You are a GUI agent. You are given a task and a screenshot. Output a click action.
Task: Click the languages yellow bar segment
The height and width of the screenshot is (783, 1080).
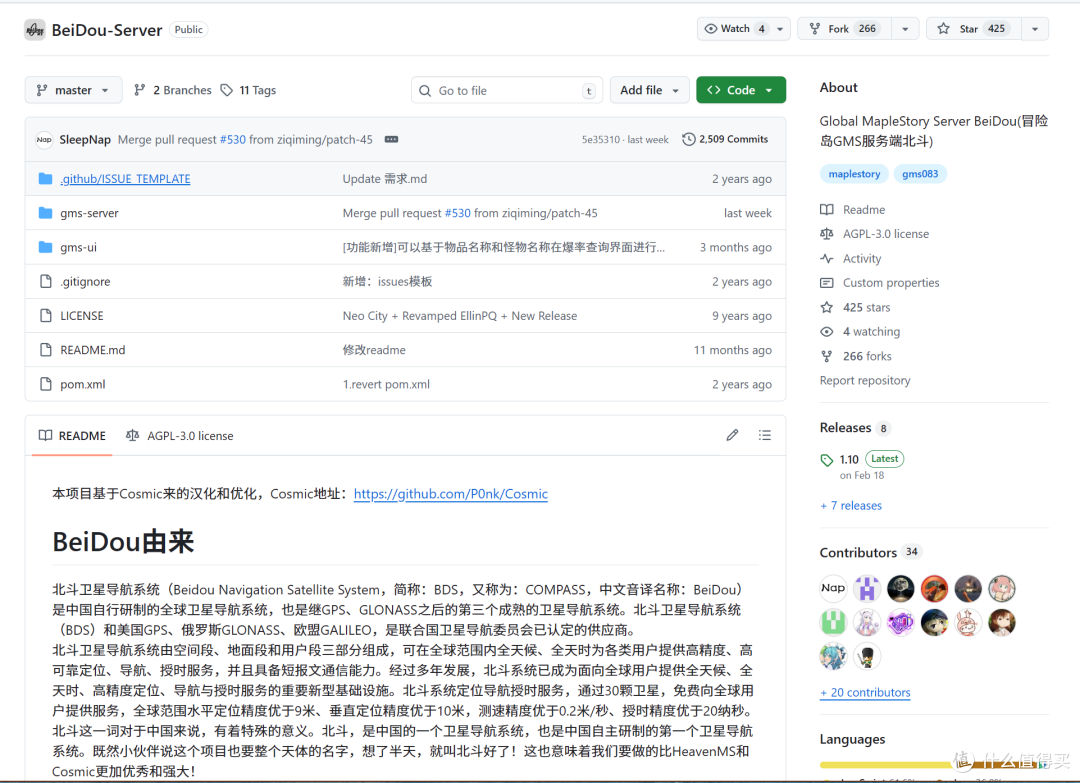[886, 764]
